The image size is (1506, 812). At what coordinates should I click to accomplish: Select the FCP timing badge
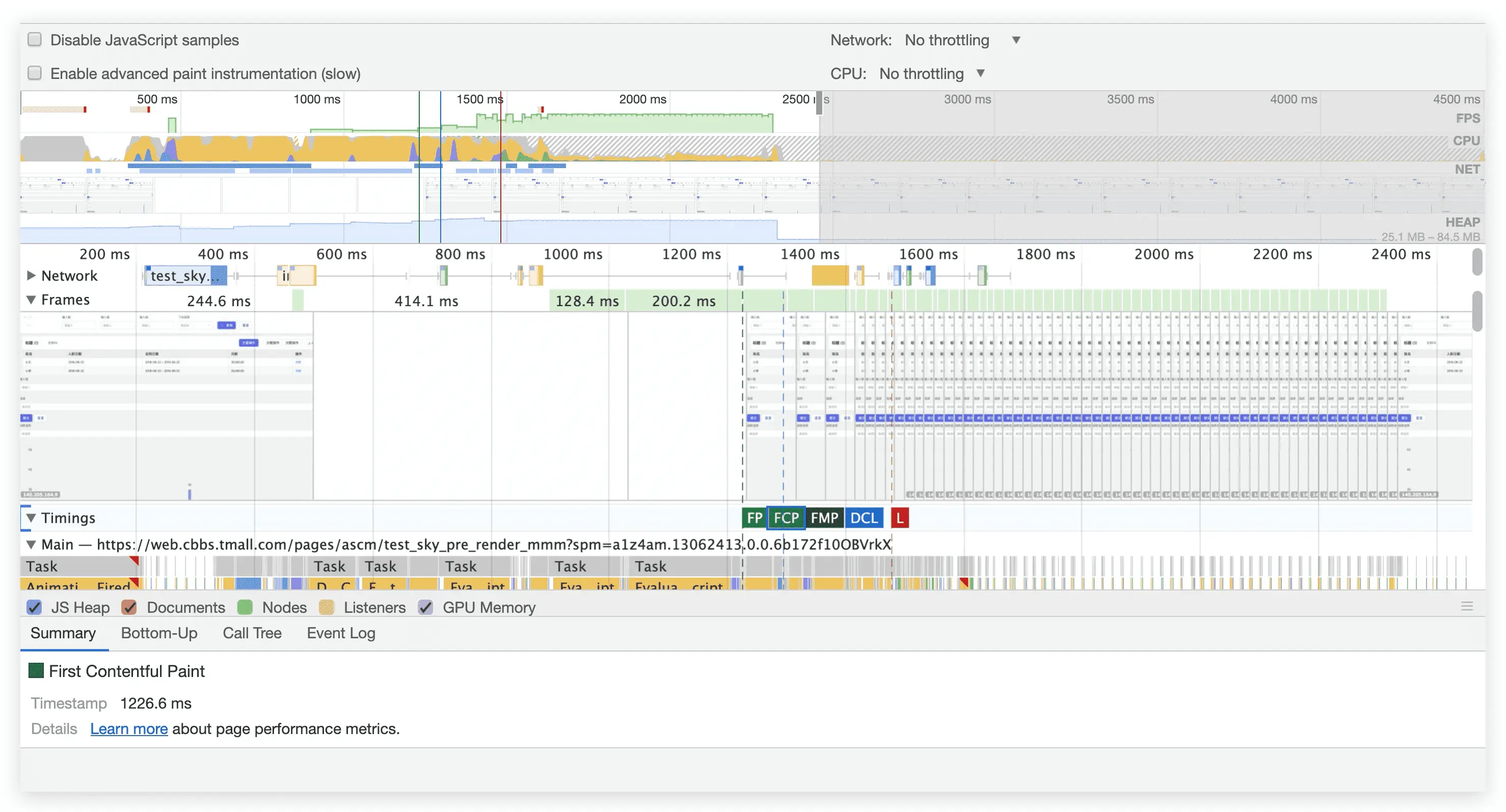coord(786,518)
